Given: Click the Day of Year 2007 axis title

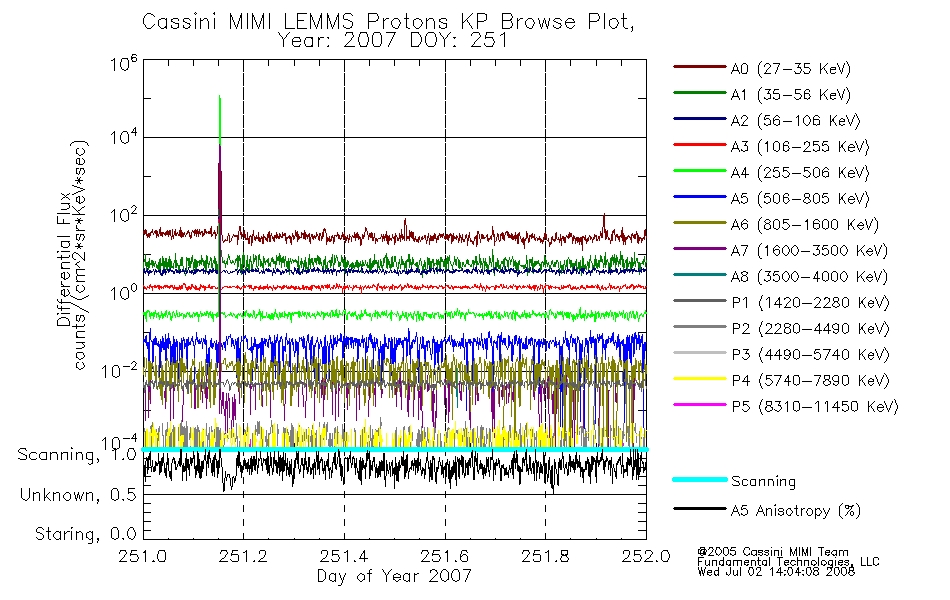Looking at the screenshot, I should coord(394,576).
